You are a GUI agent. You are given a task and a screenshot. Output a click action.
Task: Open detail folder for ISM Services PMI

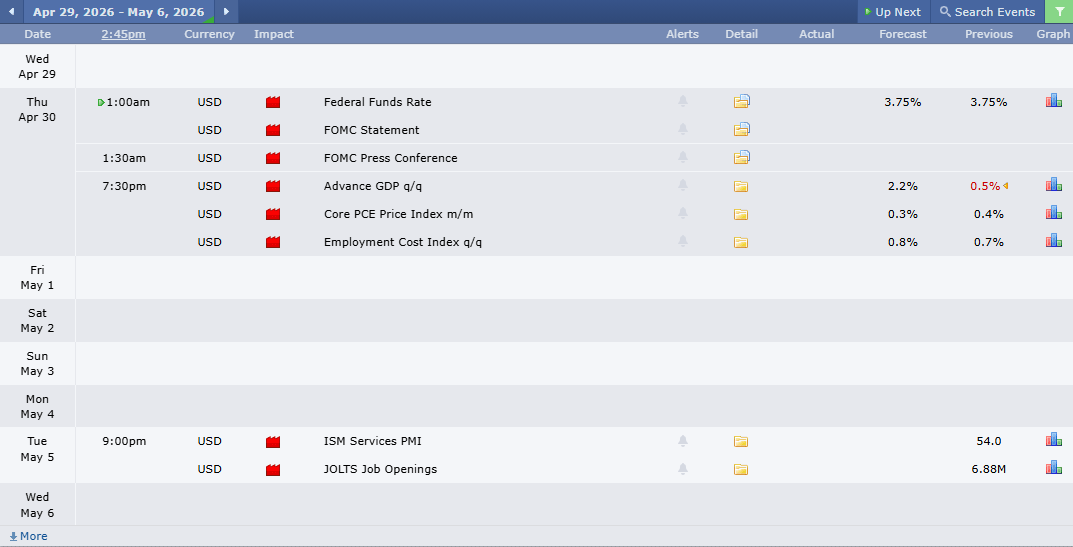(x=741, y=441)
